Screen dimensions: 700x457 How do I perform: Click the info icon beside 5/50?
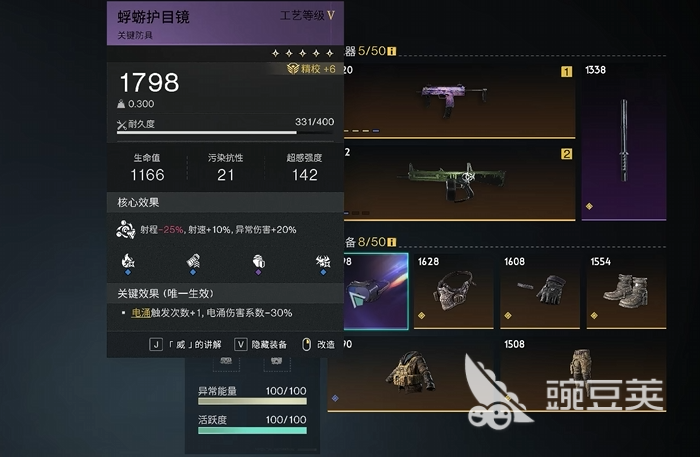[x=392, y=51]
